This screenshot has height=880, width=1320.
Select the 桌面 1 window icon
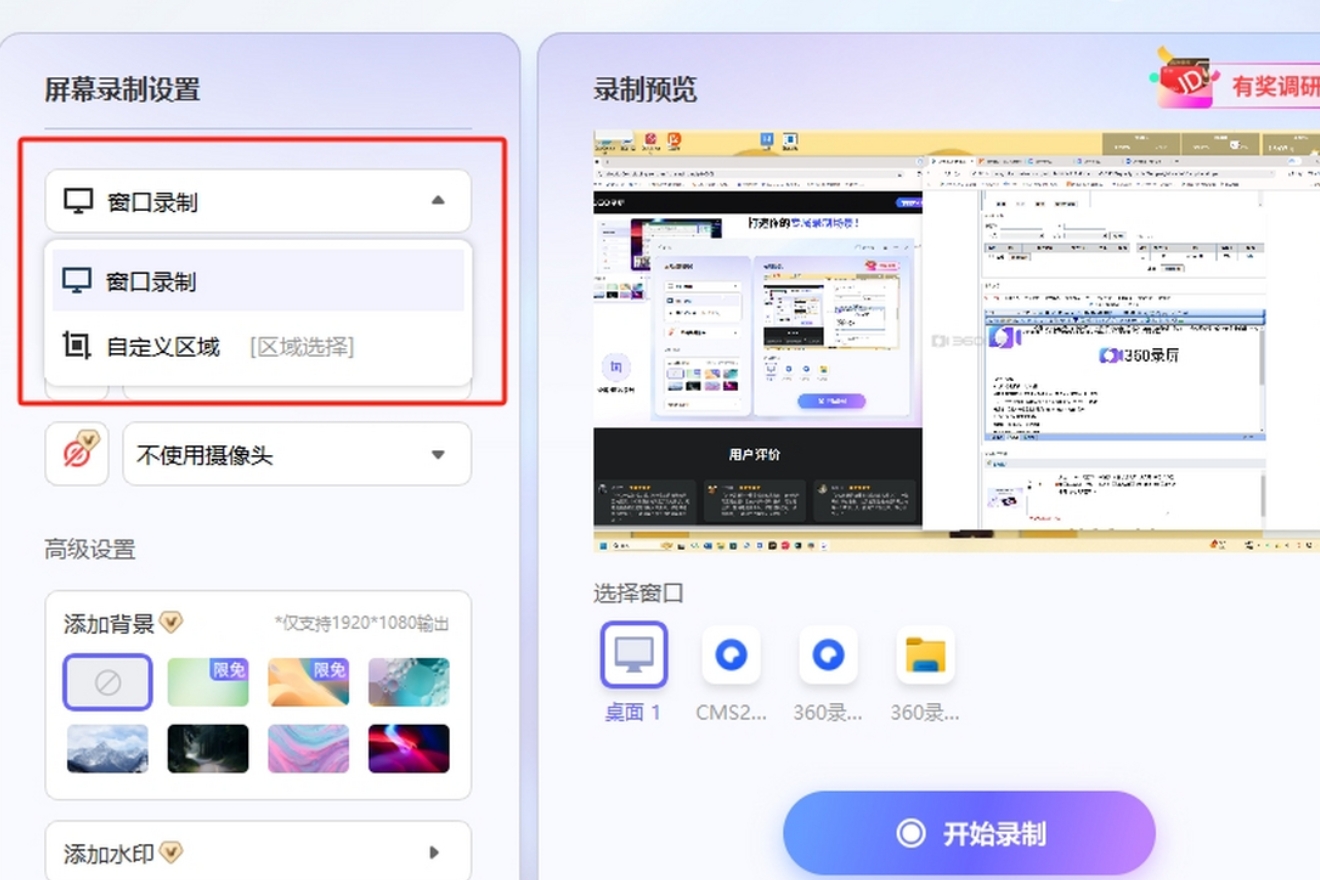(634, 655)
